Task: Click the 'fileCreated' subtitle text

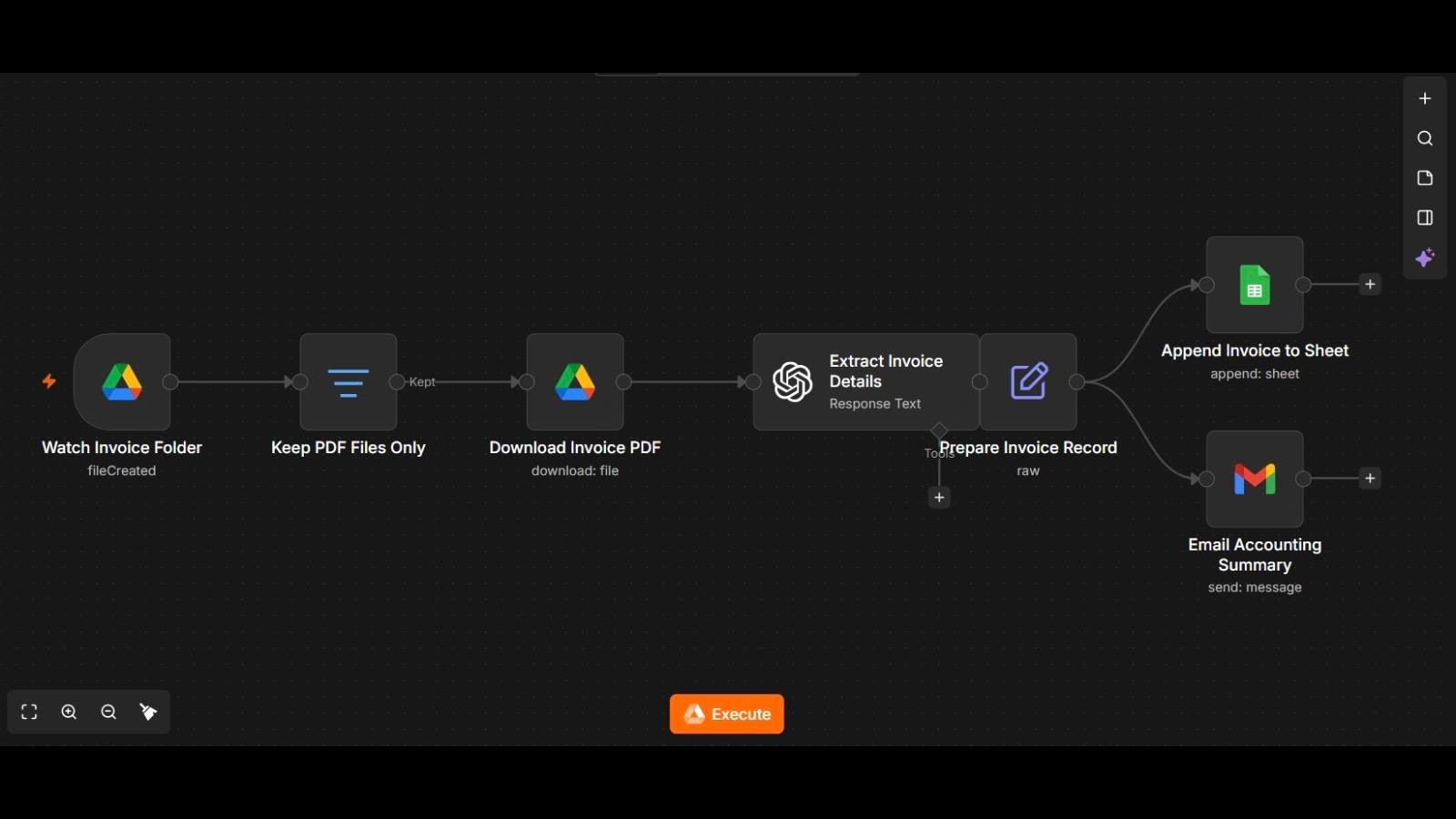Action: tap(122, 471)
